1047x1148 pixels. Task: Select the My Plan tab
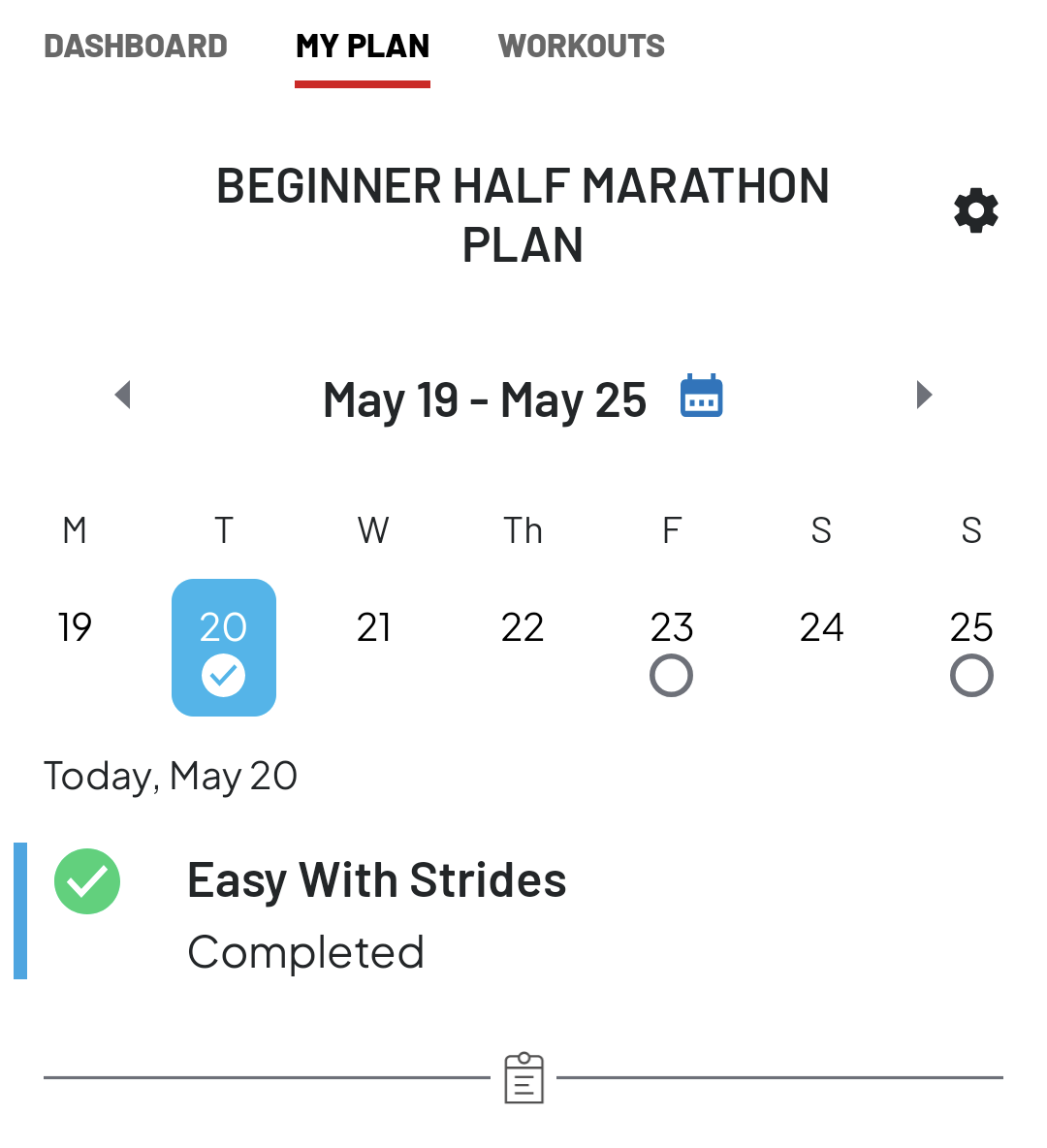(x=363, y=47)
